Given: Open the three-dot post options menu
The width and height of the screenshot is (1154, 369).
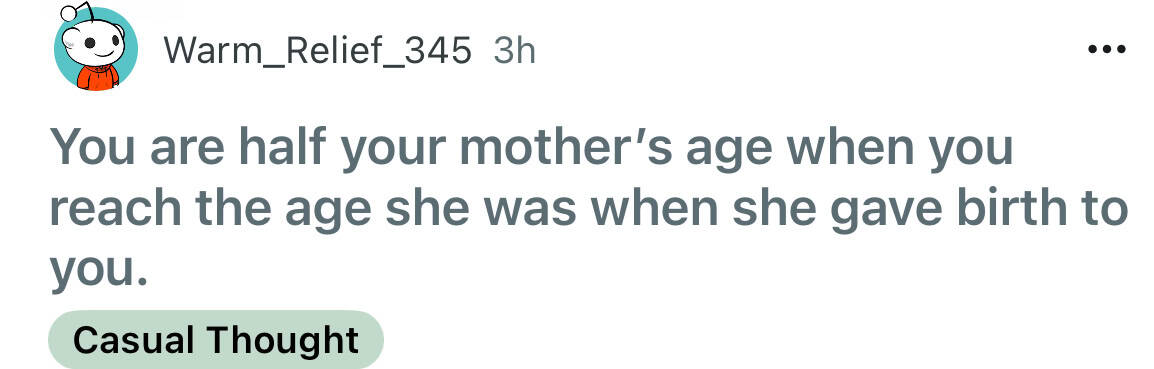Looking at the screenshot, I should click(x=1106, y=50).
